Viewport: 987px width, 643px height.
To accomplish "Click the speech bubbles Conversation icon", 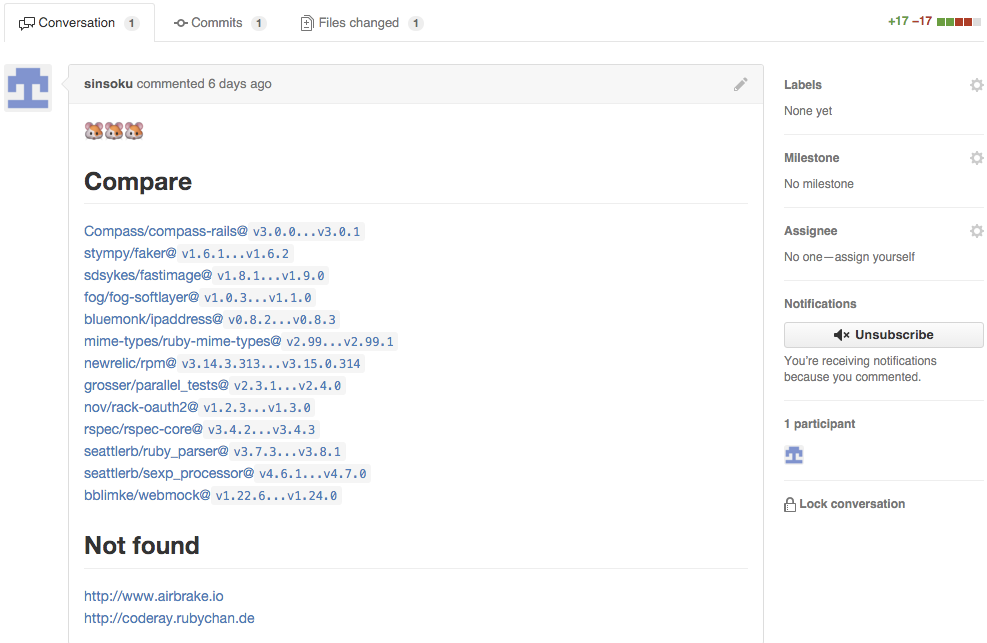I will click(26, 23).
